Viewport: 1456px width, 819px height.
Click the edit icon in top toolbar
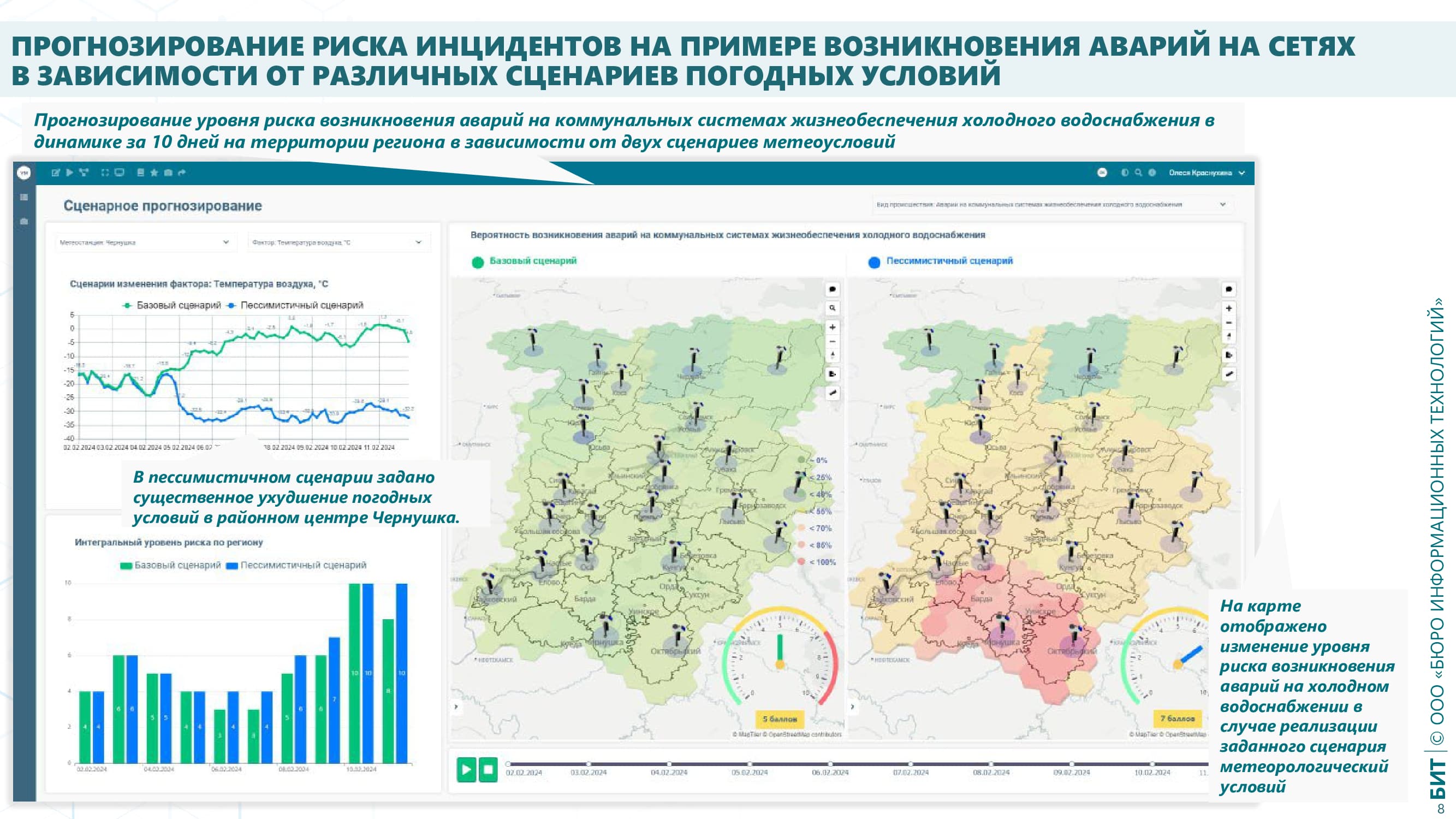(x=55, y=173)
